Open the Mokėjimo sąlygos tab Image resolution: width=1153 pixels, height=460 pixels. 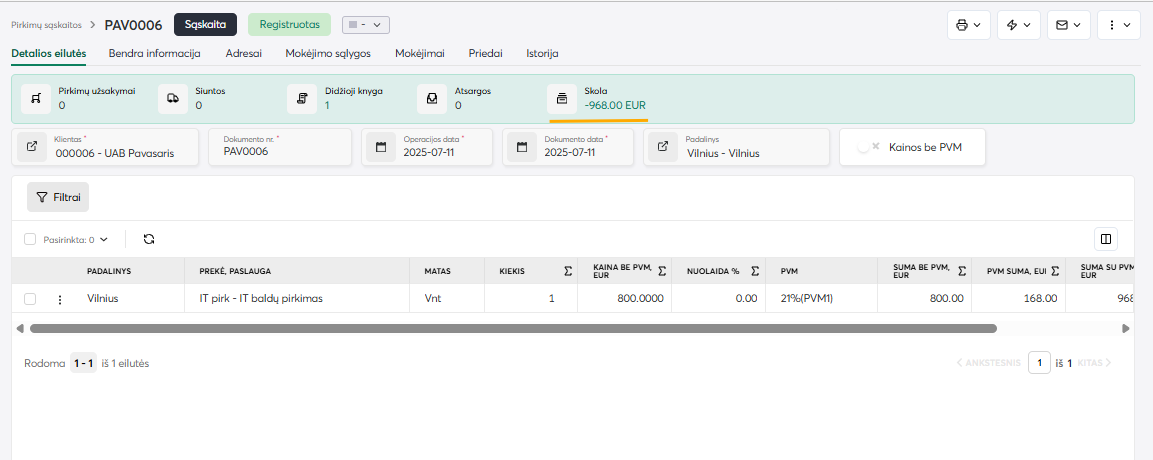(x=328, y=53)
